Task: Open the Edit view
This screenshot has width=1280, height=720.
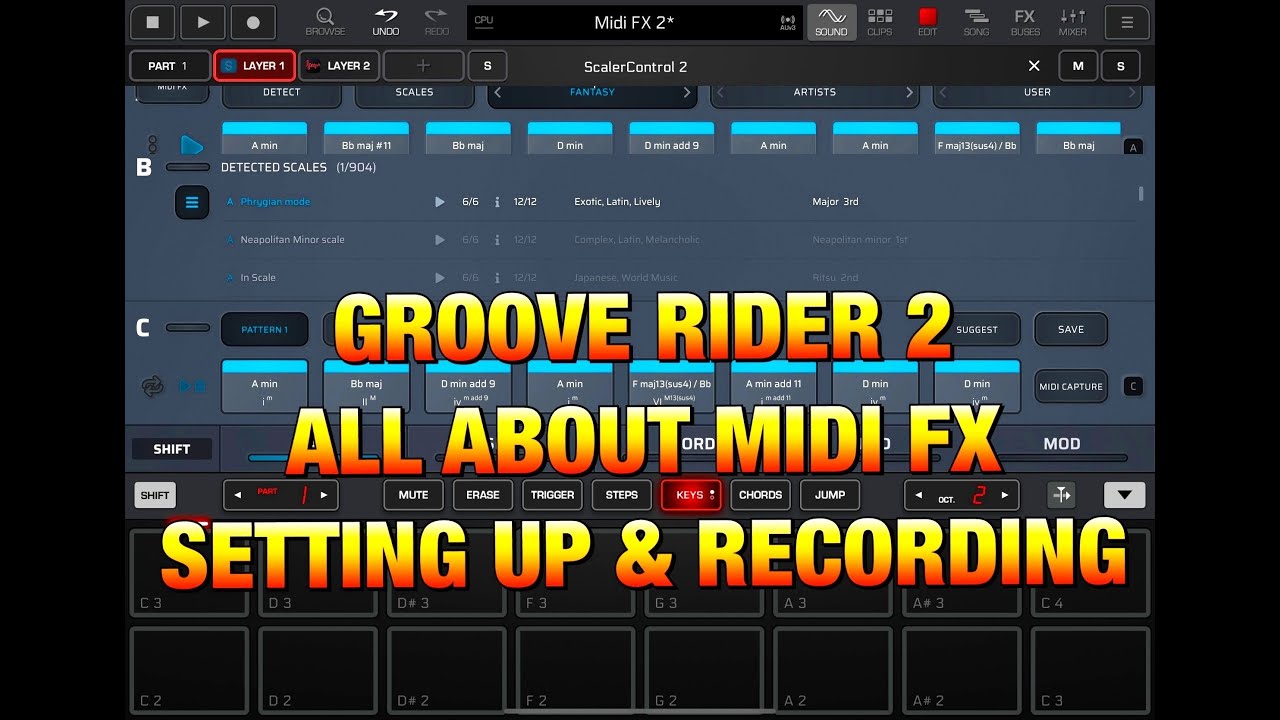Action: point(928,21)
